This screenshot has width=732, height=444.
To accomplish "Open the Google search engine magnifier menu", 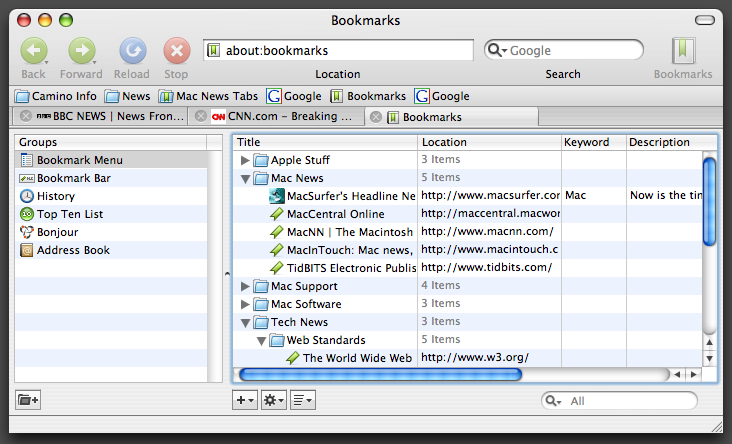I will (x=497, y=50).
